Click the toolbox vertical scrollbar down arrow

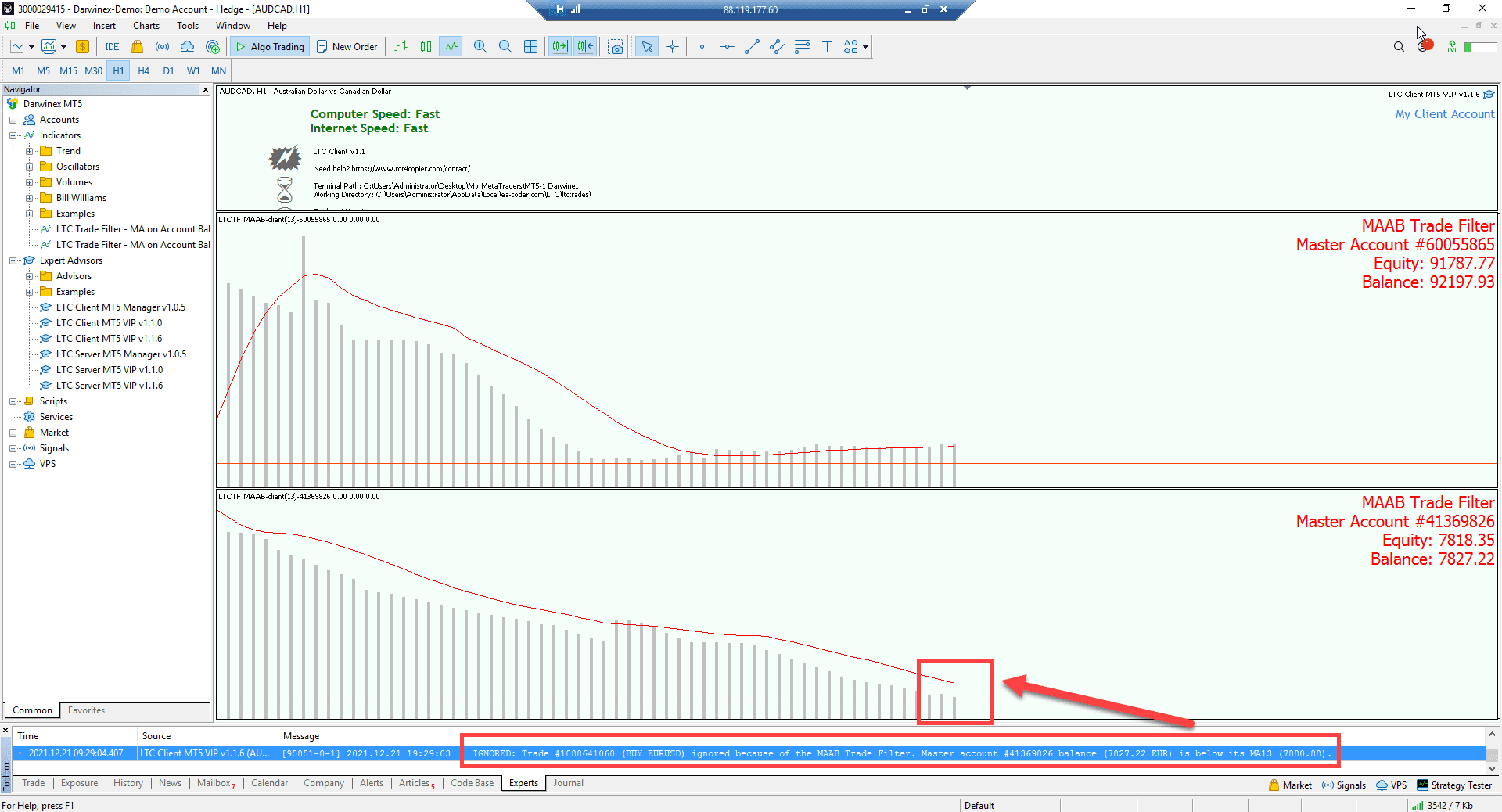(x=1492, y=768)
